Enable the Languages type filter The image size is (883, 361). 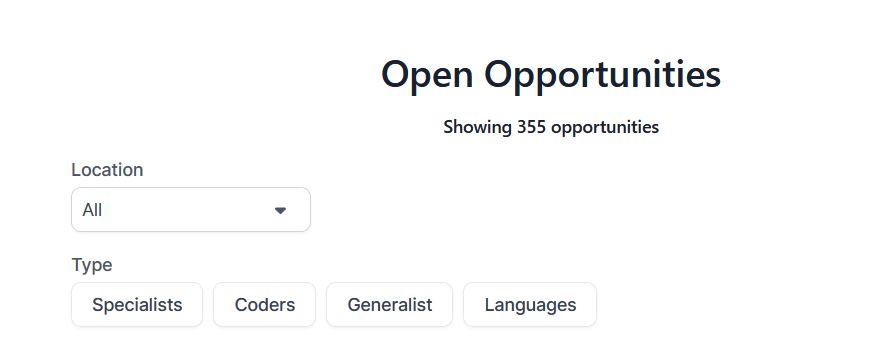(x=530, y=305)
